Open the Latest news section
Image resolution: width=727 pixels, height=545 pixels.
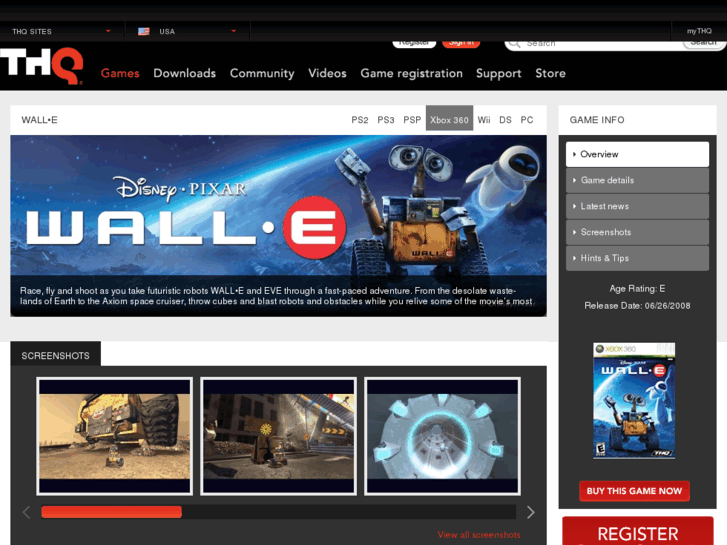point(638,206)
